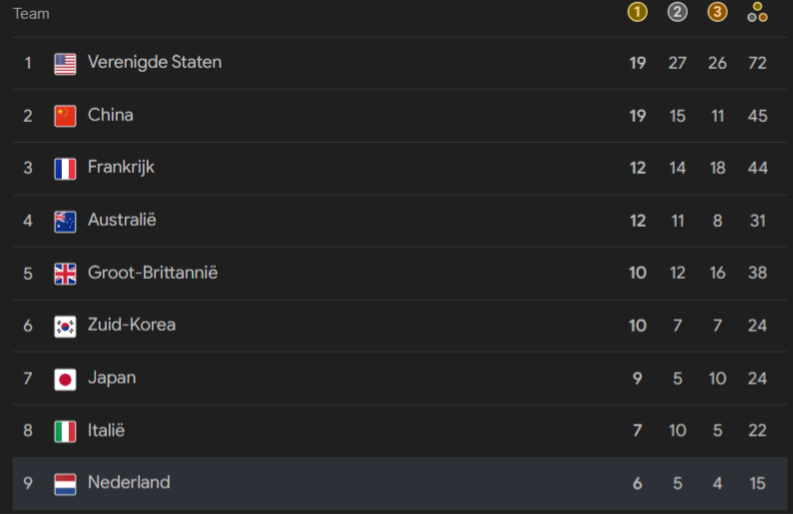Viewport: 793px width, 515px height.
Task: Click the Italy flag icon
Action: [x=65, y=432]
